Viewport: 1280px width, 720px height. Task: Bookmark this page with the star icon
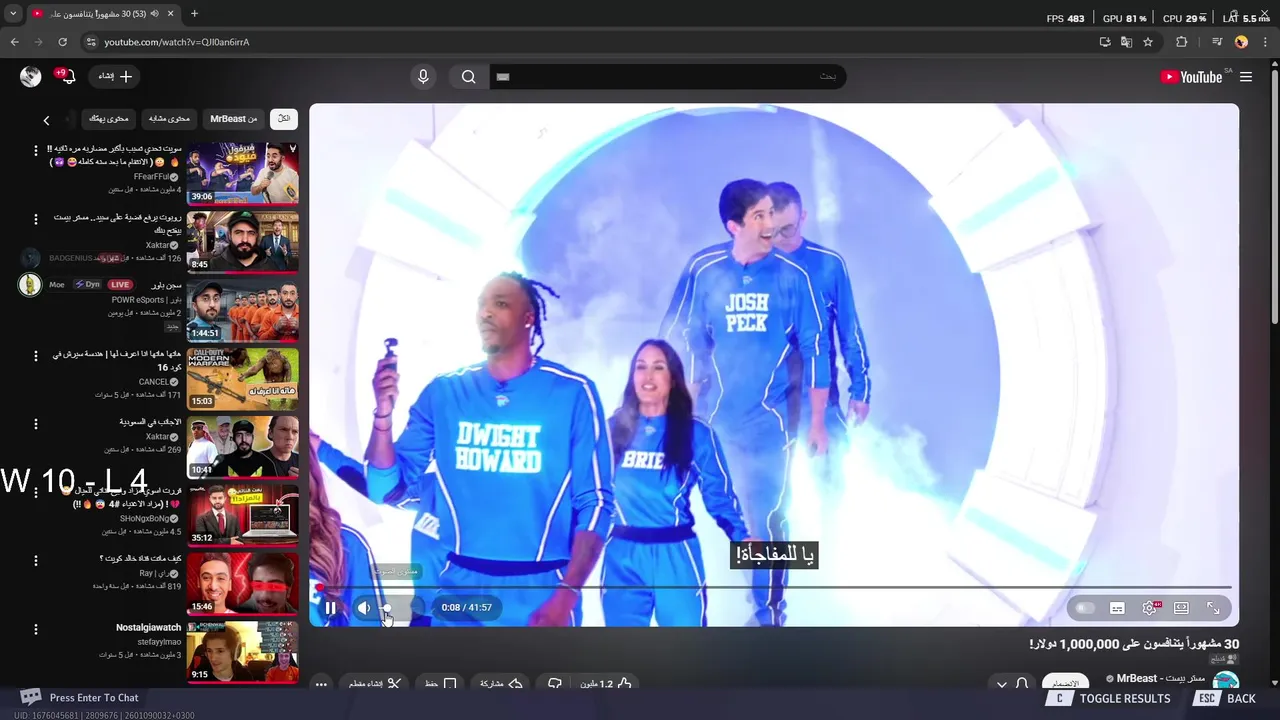coord(1148,42)
